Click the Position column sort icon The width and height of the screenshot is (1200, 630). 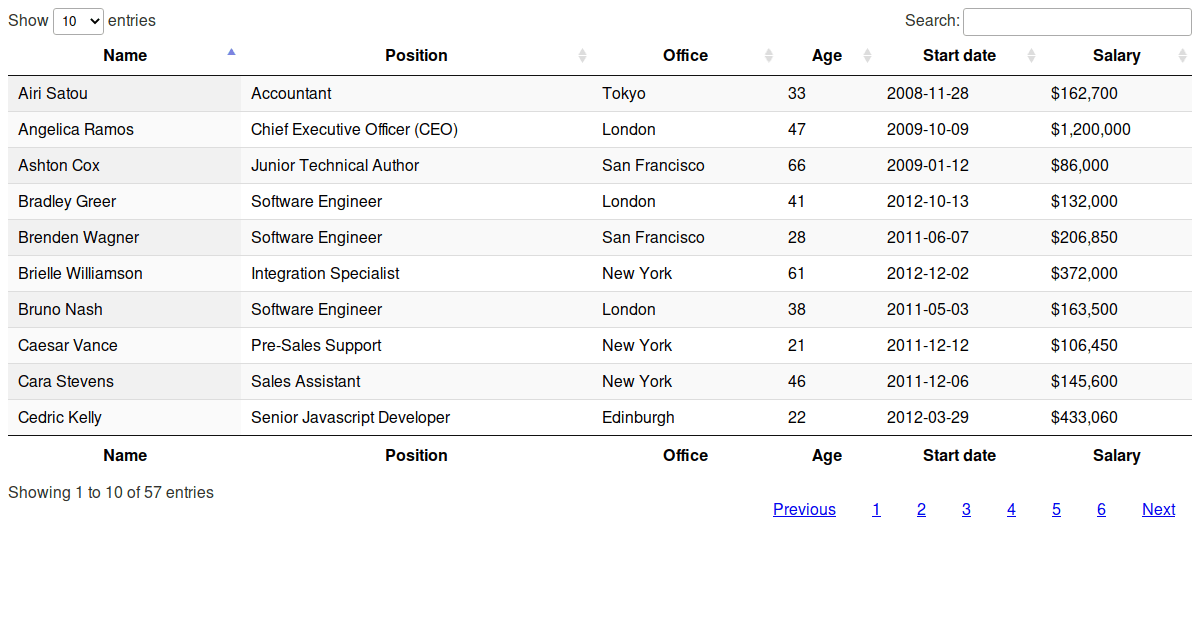(583, 56)
